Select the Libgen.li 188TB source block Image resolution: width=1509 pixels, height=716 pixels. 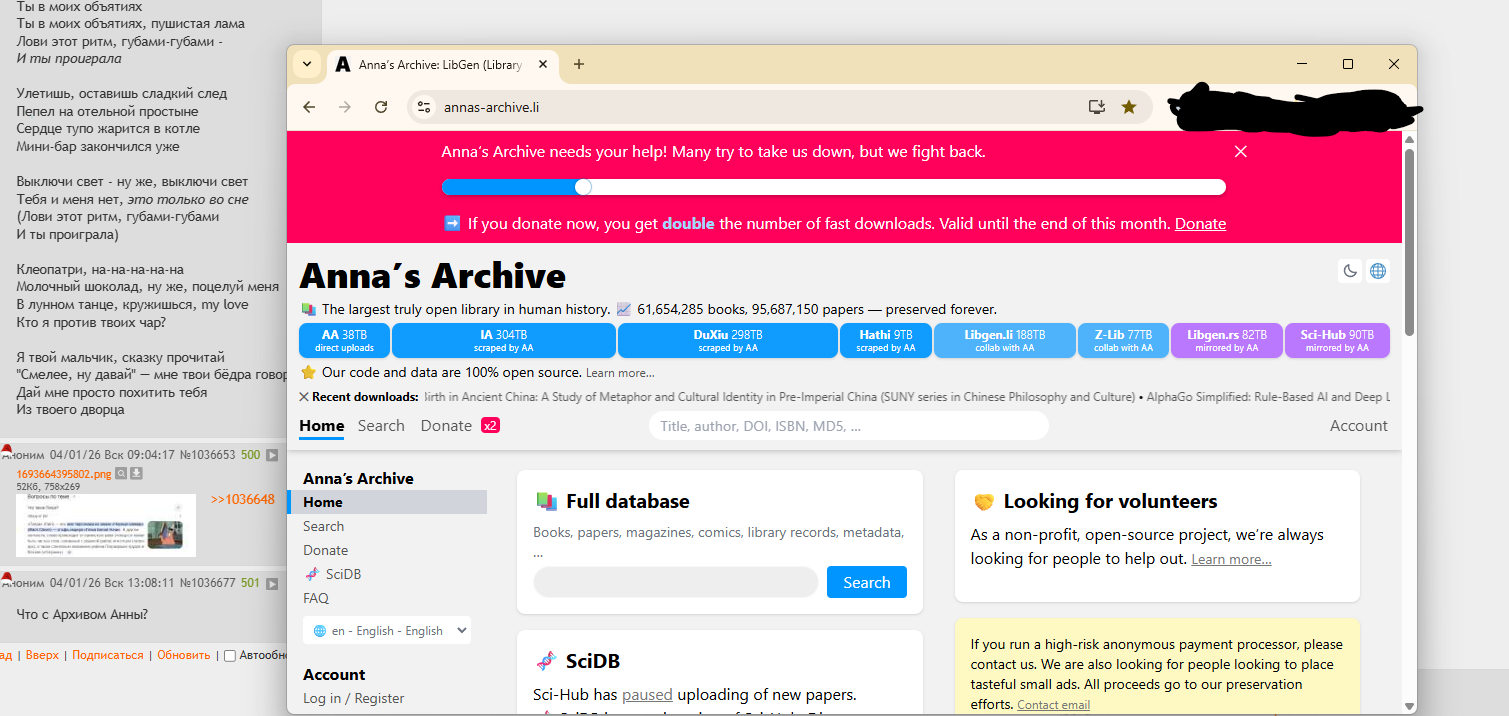tap(1004, 341)
